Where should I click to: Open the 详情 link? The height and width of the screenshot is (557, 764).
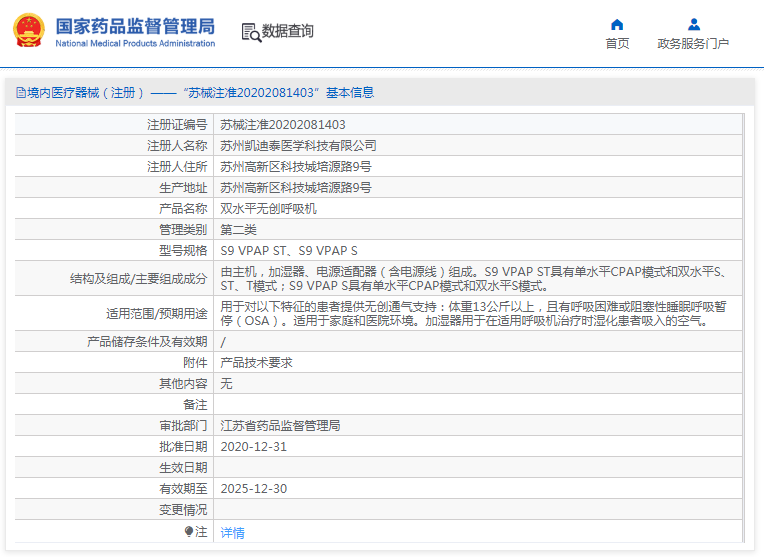(x=232, y=533)
